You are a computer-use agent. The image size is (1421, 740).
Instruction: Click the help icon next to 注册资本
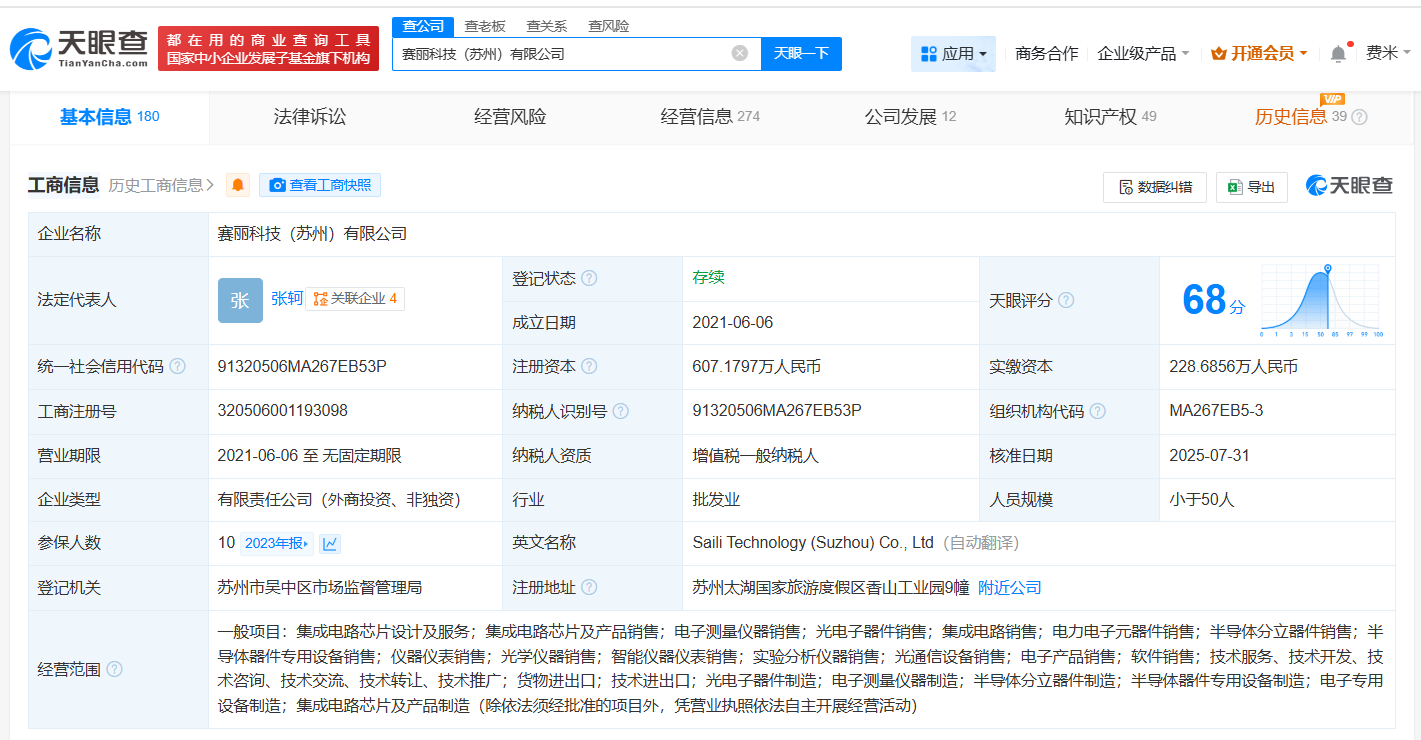(x=589, y=367)
